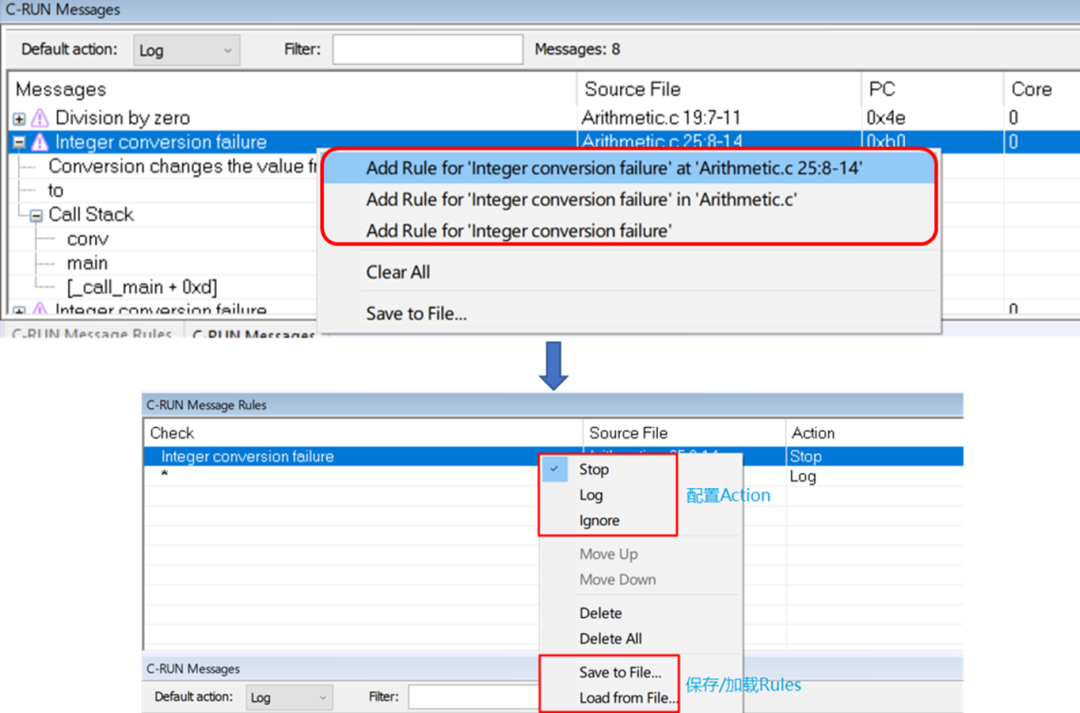Set rule action to Log
1080x713 pixels.
coord(591,495)
